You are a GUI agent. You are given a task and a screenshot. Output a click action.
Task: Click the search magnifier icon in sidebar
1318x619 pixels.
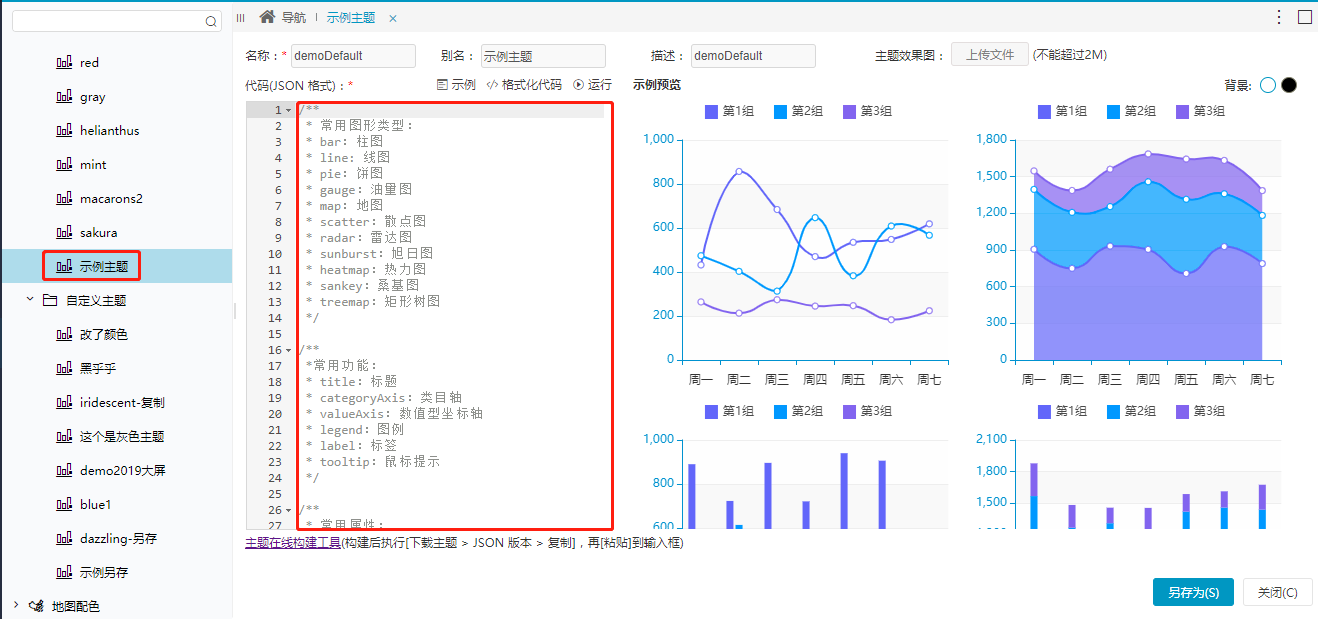click(x=211, y=21)
